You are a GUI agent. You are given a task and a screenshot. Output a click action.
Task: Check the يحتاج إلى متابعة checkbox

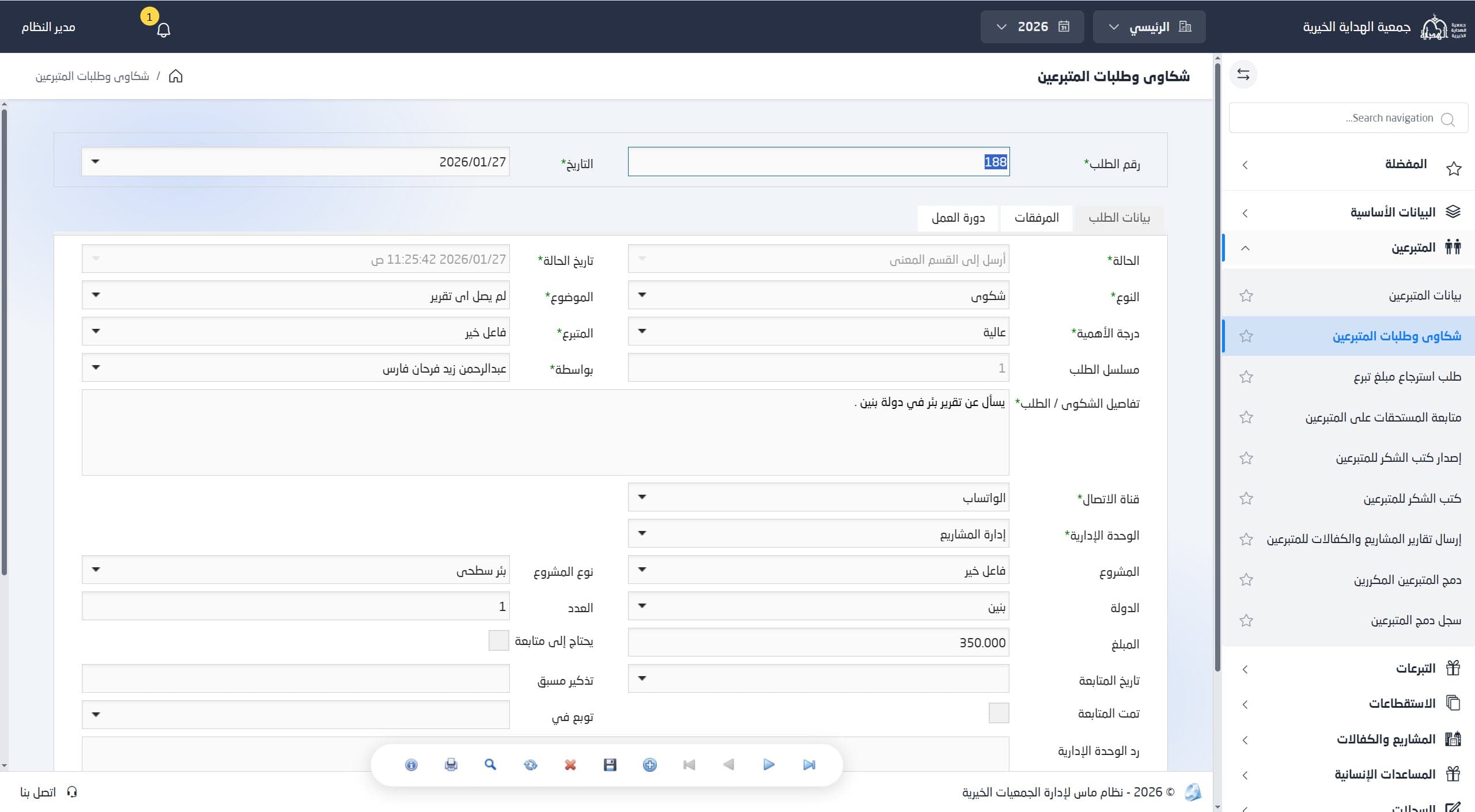click(498, 640)
